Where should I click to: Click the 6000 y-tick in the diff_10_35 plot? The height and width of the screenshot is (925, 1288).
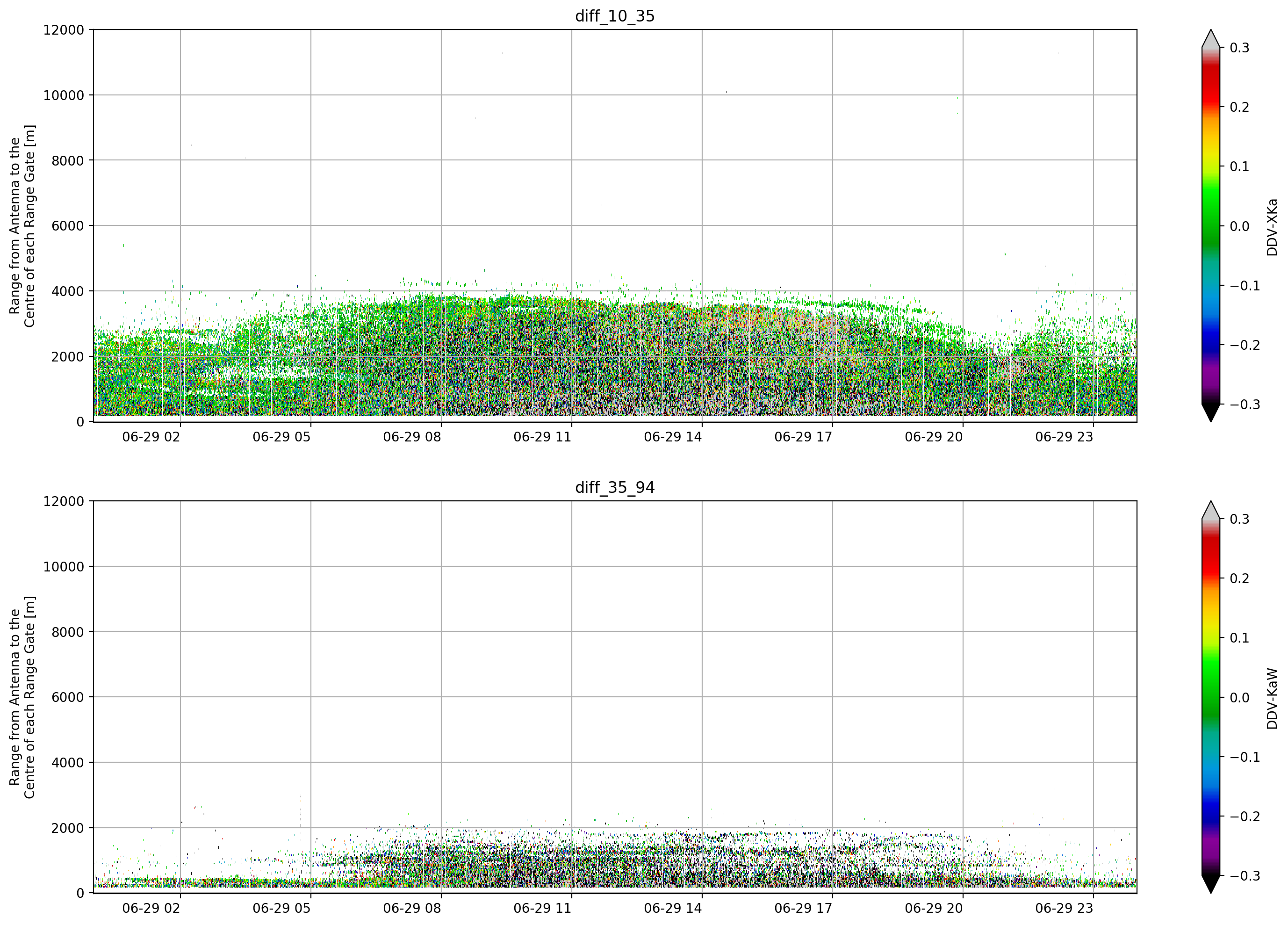coord(68,225)
